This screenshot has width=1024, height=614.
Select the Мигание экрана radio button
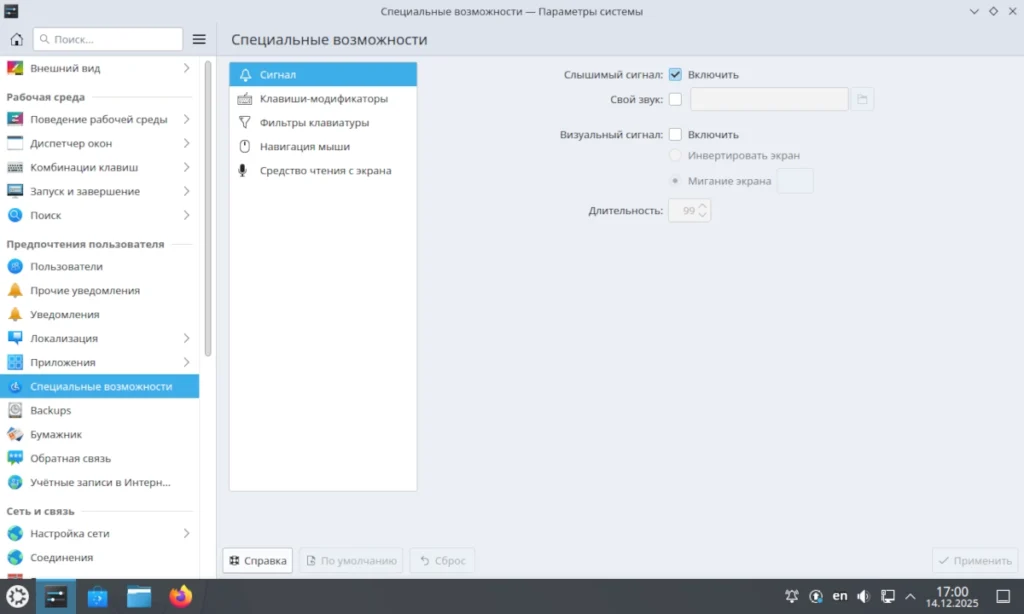(675, 181)
